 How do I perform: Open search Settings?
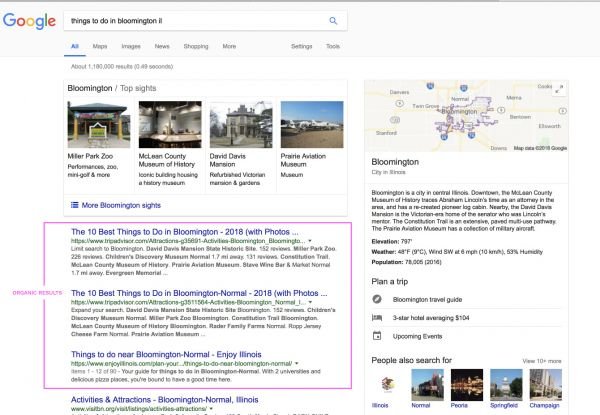[302, 46]
